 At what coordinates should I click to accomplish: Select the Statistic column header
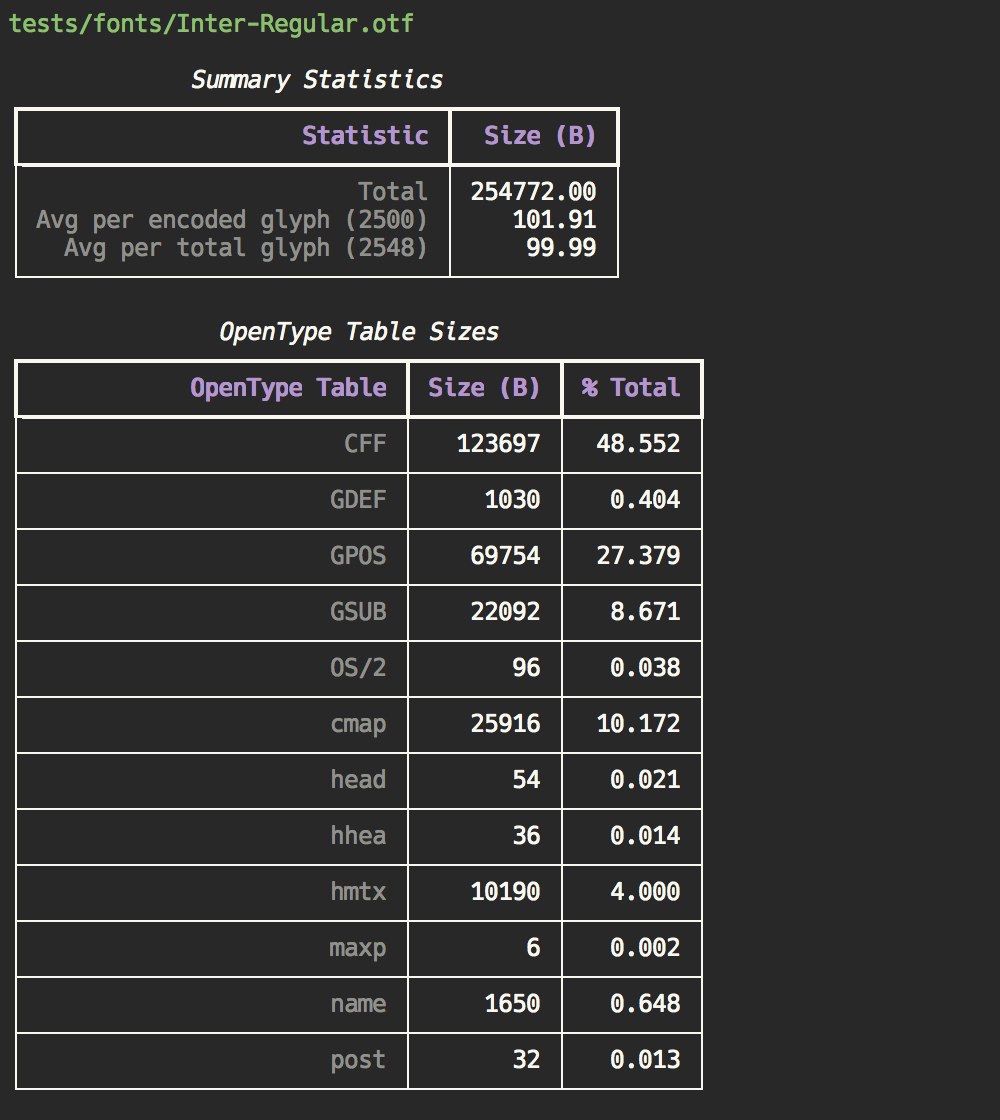tap(365, 136)
